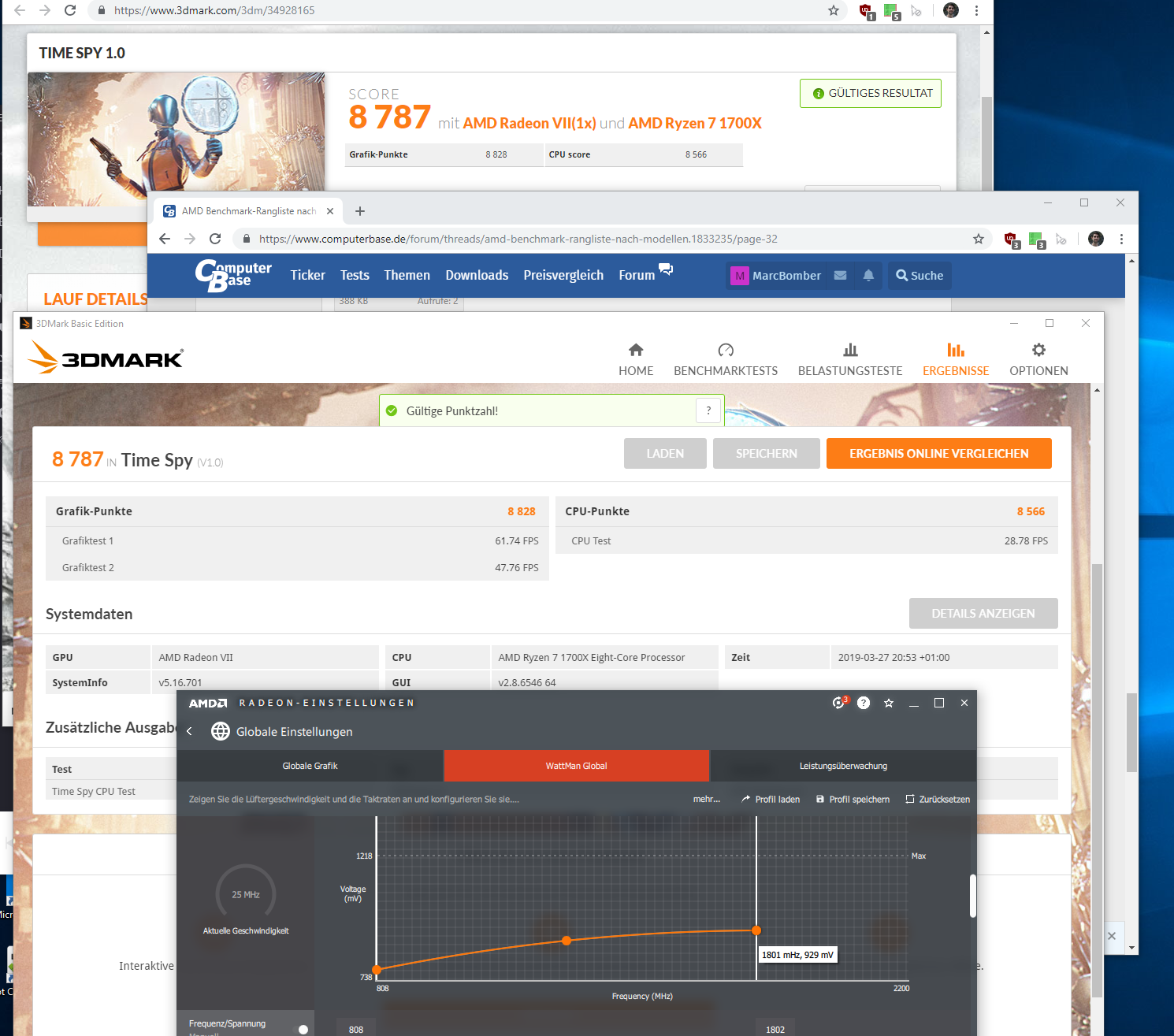Open Chrome menu in ComputerBase window
This screenshot has height=1036, width=1174.
1121,239
